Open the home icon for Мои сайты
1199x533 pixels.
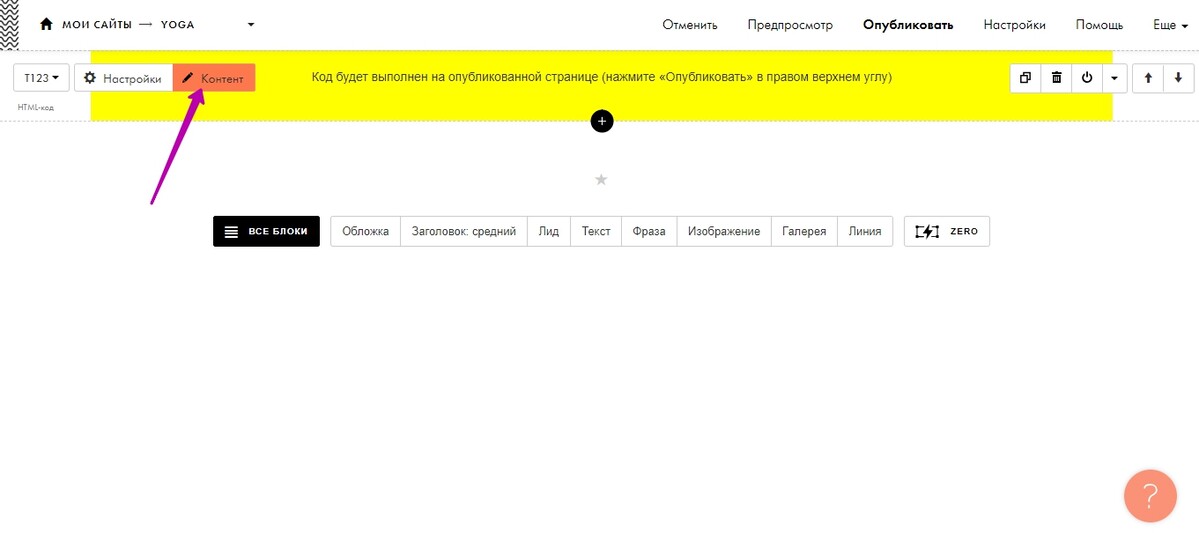pyautogui.click(x=46, y=24)
